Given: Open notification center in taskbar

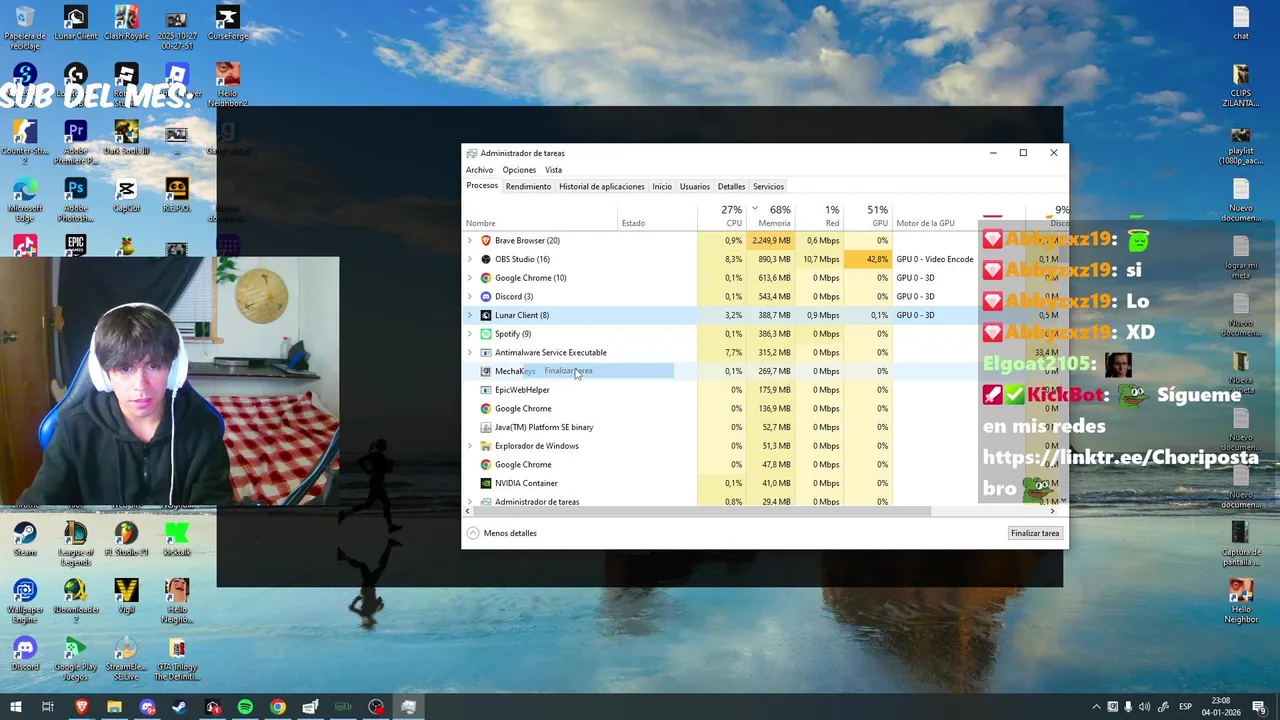Looking at the screenshot, I should click(1260, 707).
